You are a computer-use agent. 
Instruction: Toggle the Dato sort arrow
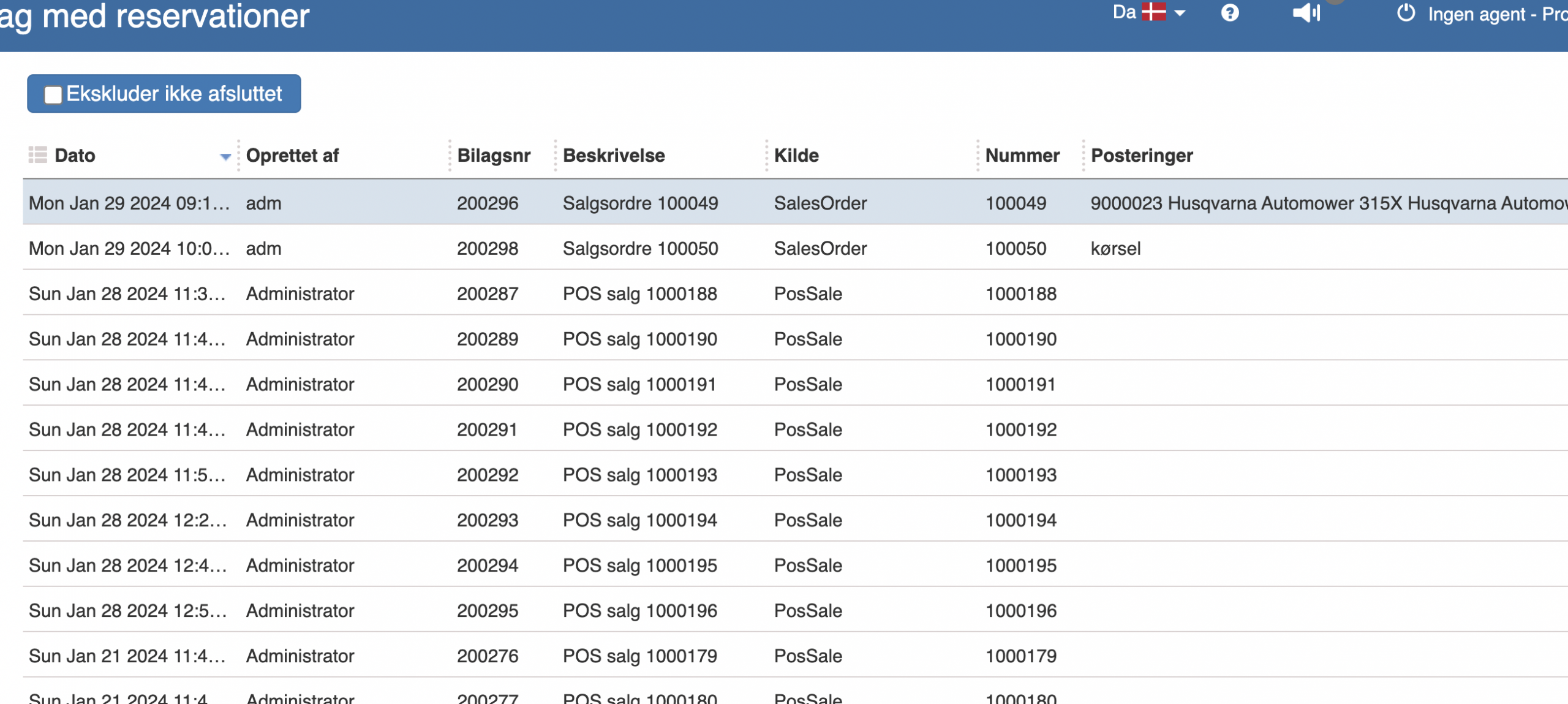(225, 157)
